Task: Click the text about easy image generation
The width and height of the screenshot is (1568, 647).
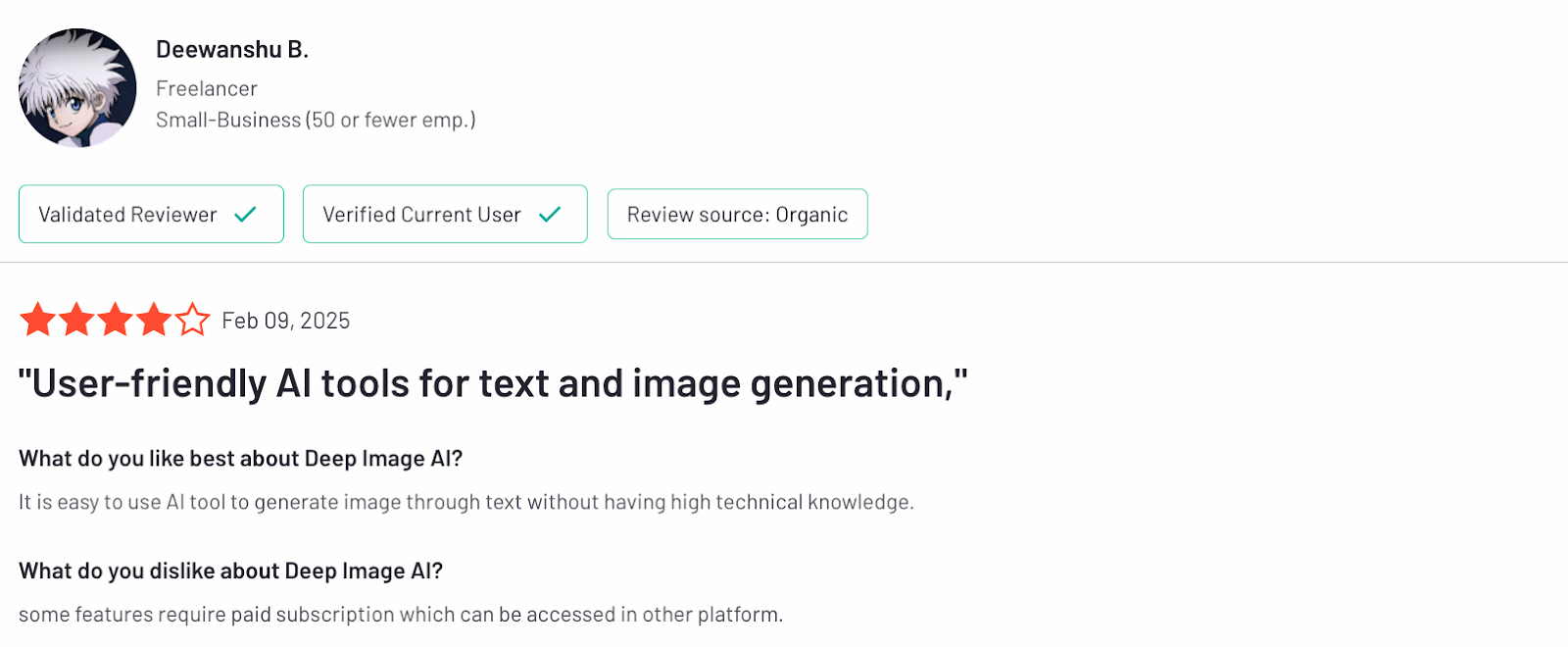Action: 466,502
